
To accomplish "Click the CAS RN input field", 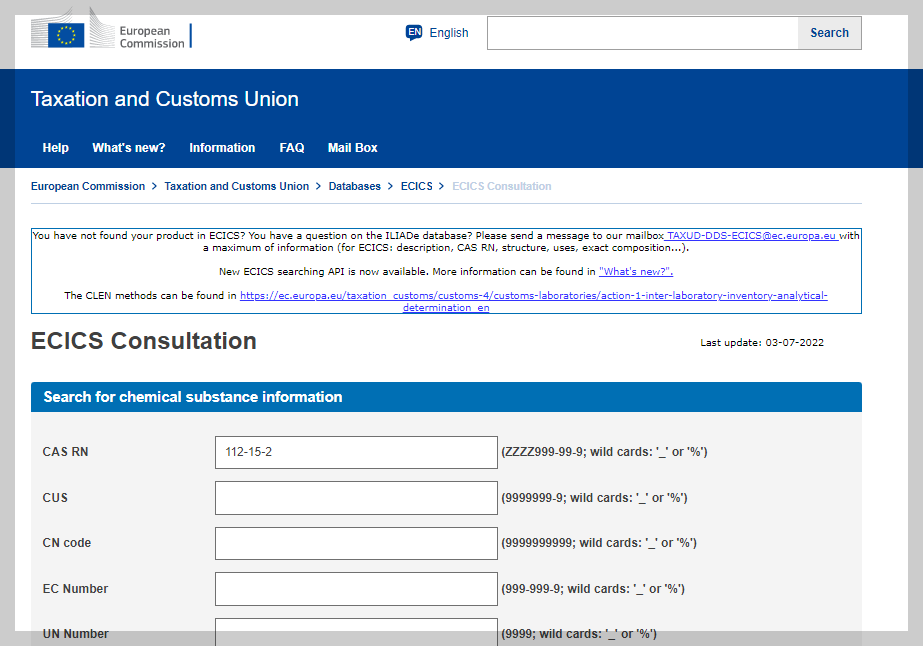I will 356,452.
